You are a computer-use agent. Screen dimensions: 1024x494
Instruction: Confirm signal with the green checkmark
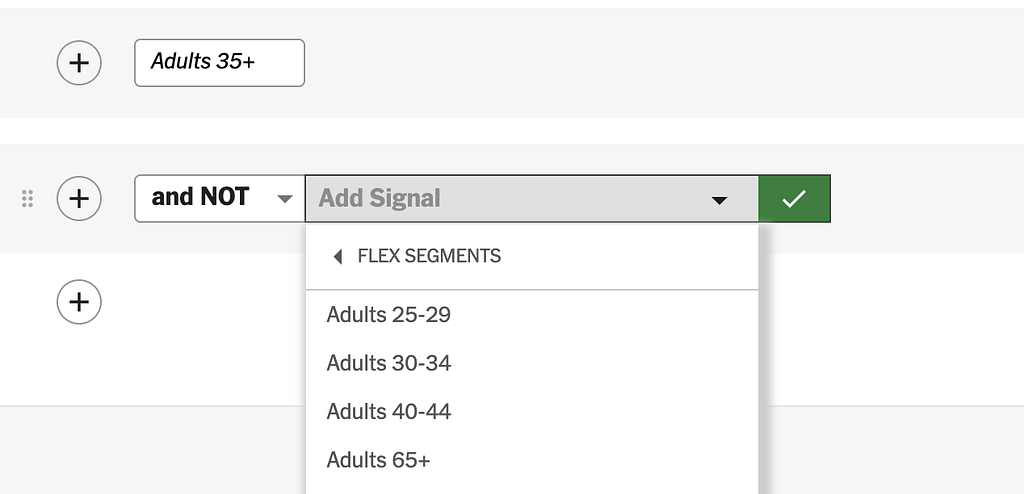point(794,198)
